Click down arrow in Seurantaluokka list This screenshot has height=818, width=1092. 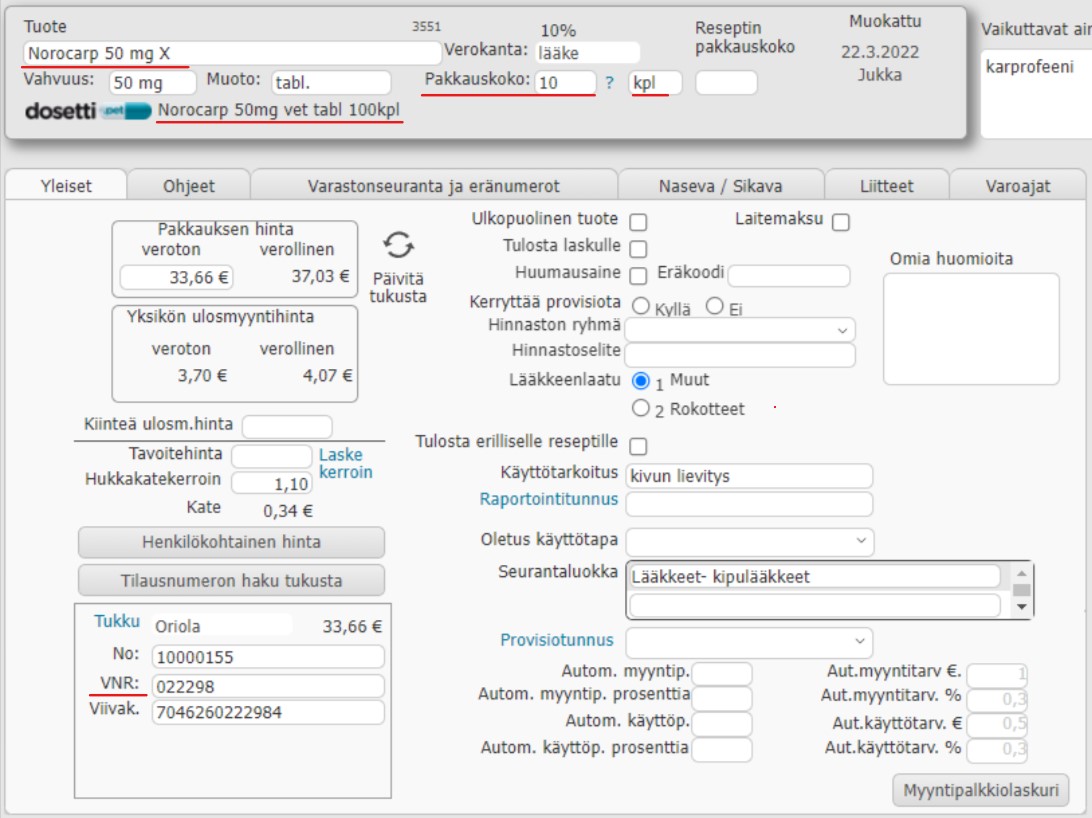pos(1022,607)
